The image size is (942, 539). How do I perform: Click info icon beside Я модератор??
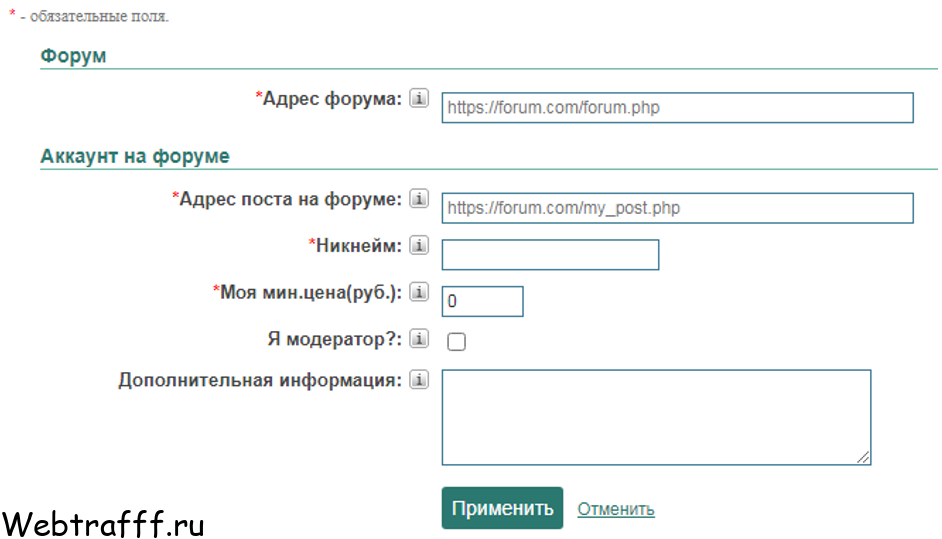419,339
